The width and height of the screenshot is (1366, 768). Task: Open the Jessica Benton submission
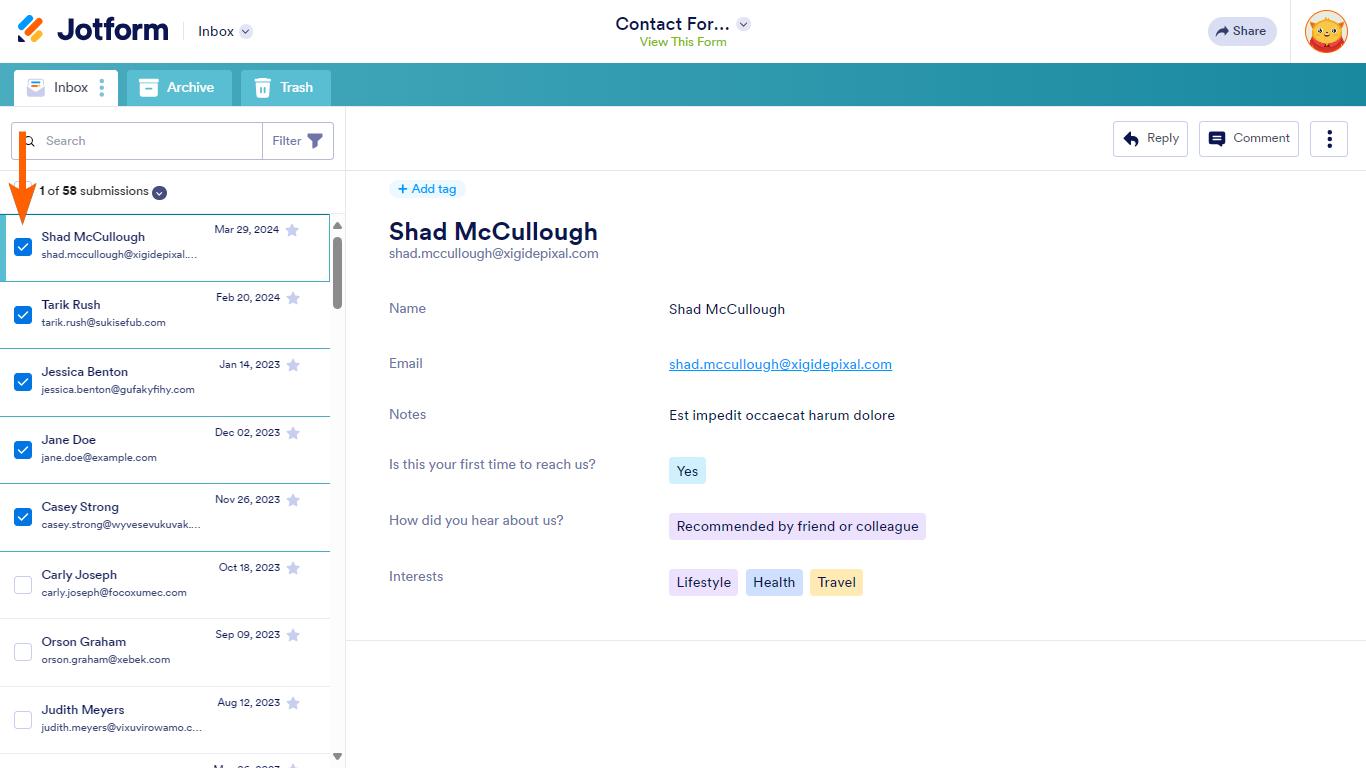click(165, 382)
